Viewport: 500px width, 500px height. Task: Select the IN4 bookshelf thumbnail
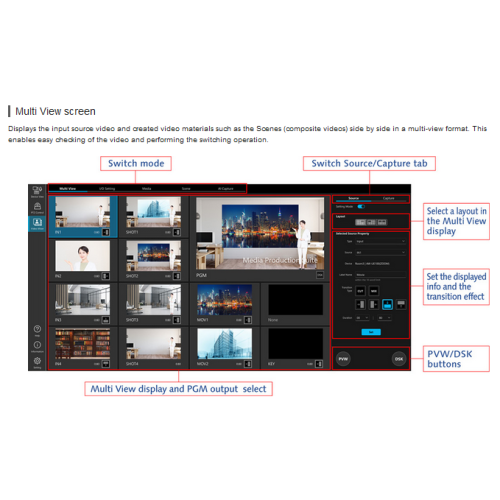tap(83, 344)
